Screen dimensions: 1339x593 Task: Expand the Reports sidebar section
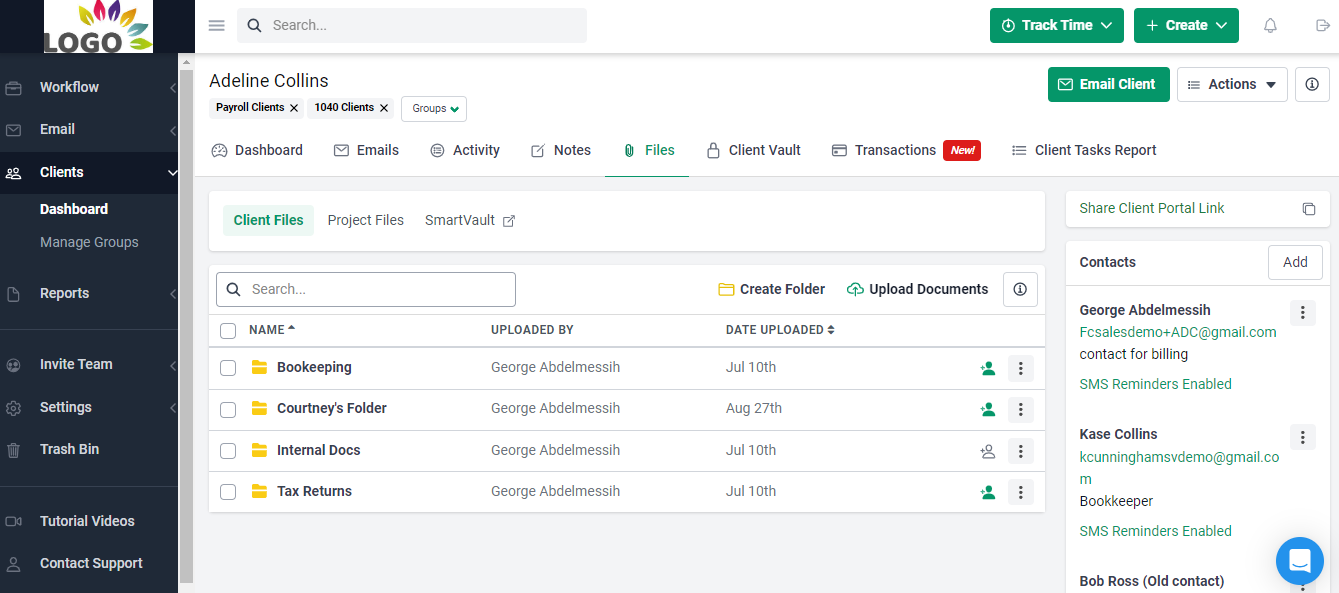coord(89,293)
